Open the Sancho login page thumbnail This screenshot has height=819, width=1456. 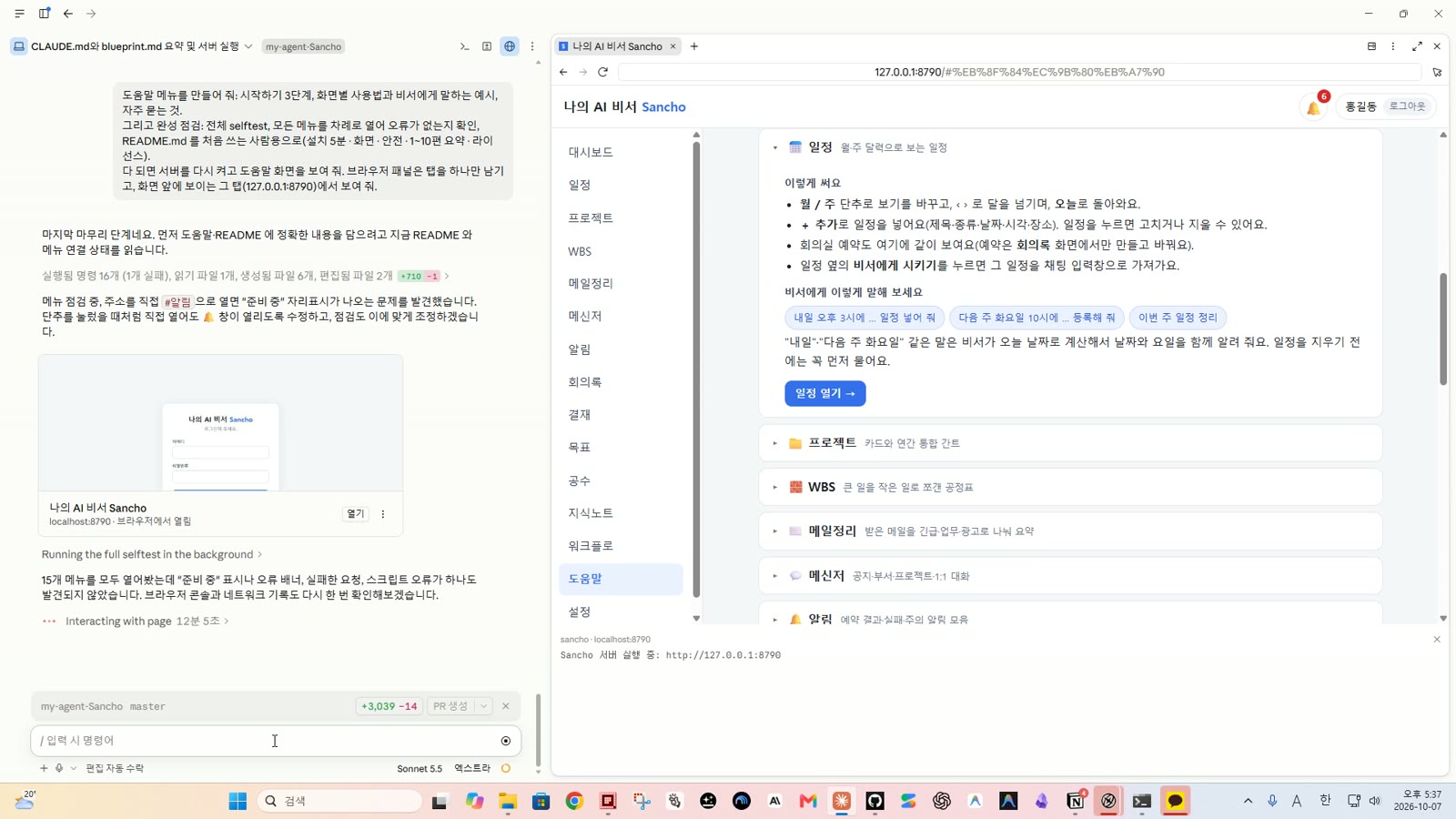coord(221,424)
